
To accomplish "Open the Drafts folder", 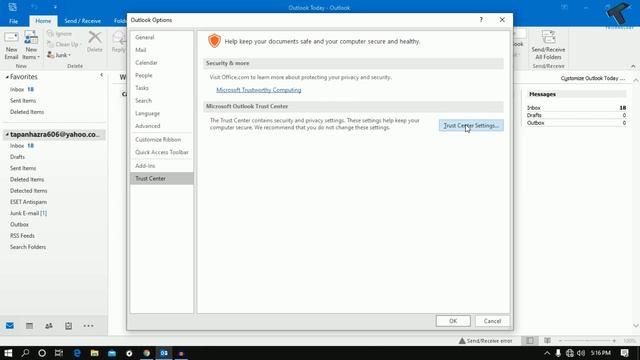I will coord(17,157).
